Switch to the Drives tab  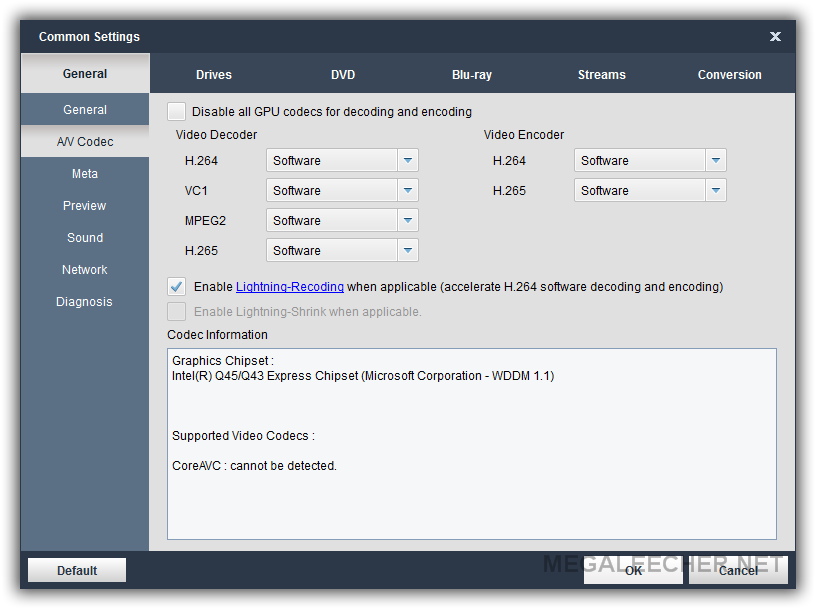pos(214,74)
